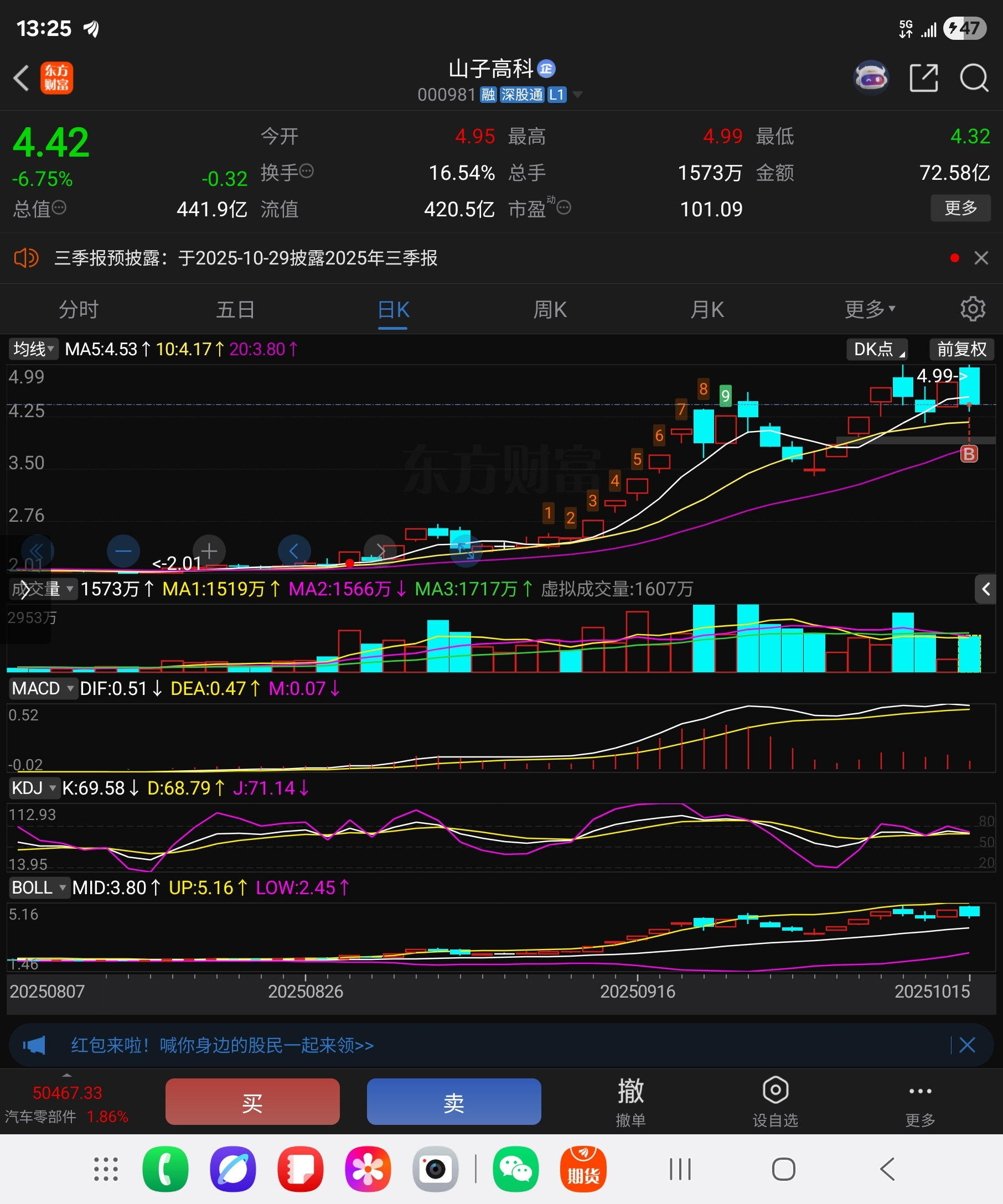Tap info icon next to 总值
Image resolution: width=1003 pixels, height=1204 pixels.
59,207
